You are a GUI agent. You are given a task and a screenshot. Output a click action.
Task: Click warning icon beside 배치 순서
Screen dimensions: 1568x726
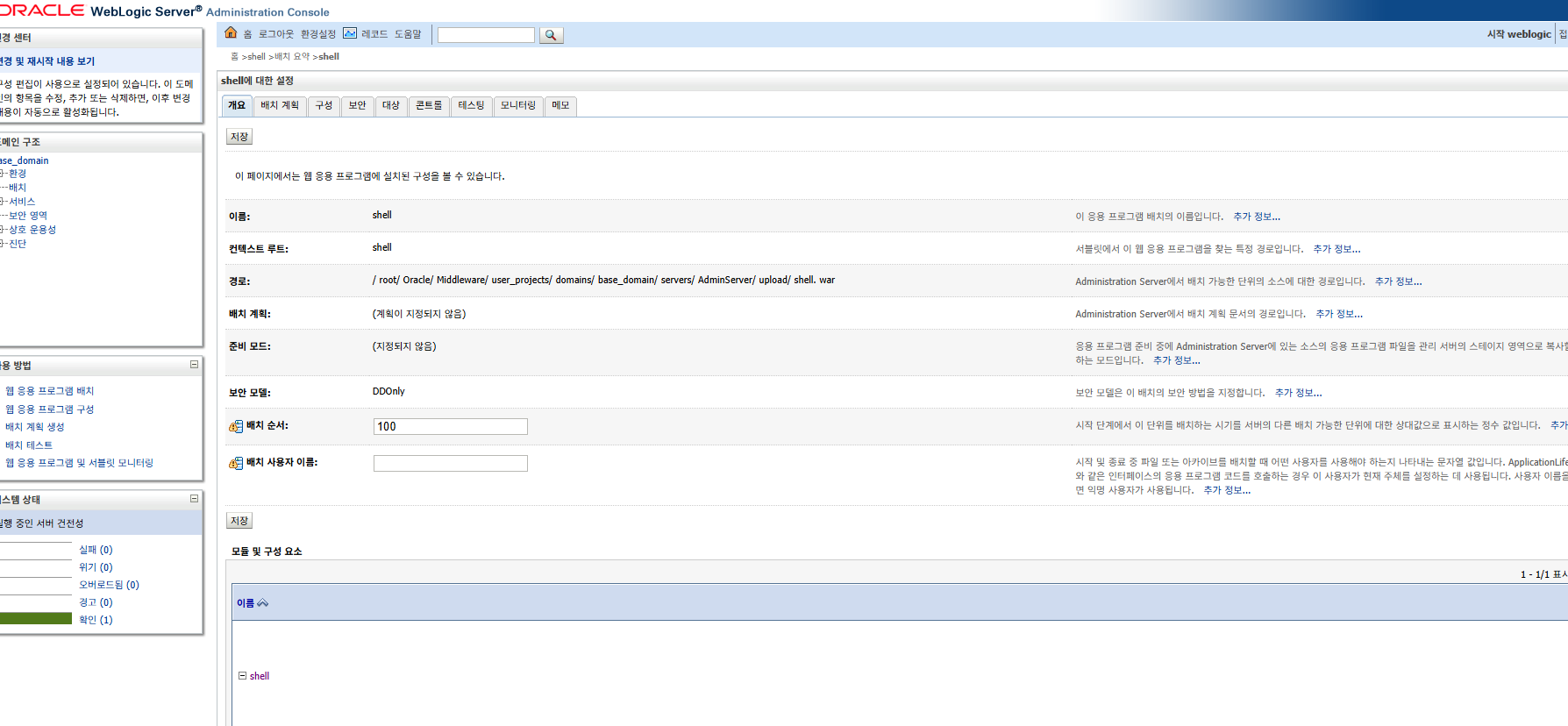point(236,426)
